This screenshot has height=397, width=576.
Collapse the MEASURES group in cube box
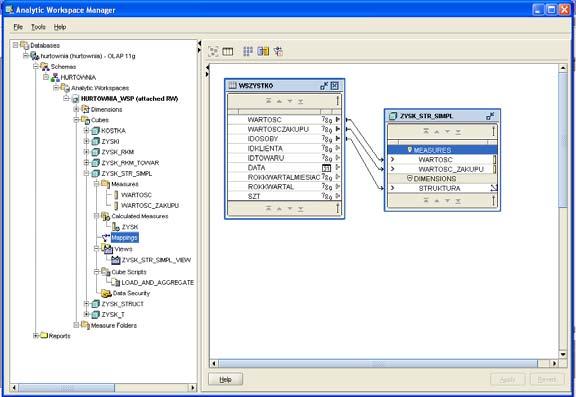(410, 150)
